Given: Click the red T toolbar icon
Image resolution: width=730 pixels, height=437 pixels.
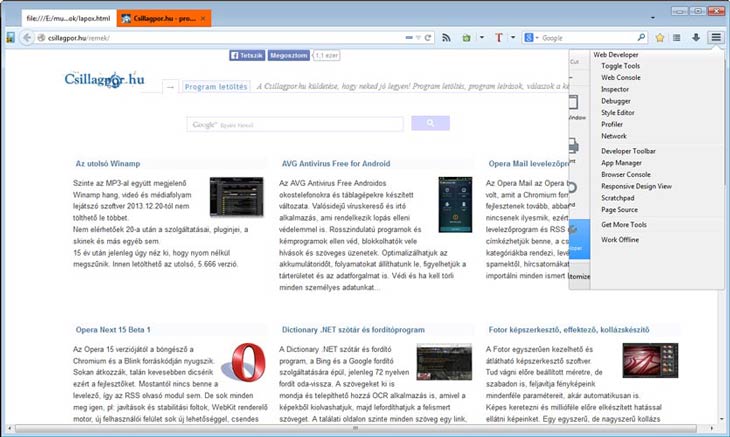Looking at the screenshot, I should (x=499, y=38).
